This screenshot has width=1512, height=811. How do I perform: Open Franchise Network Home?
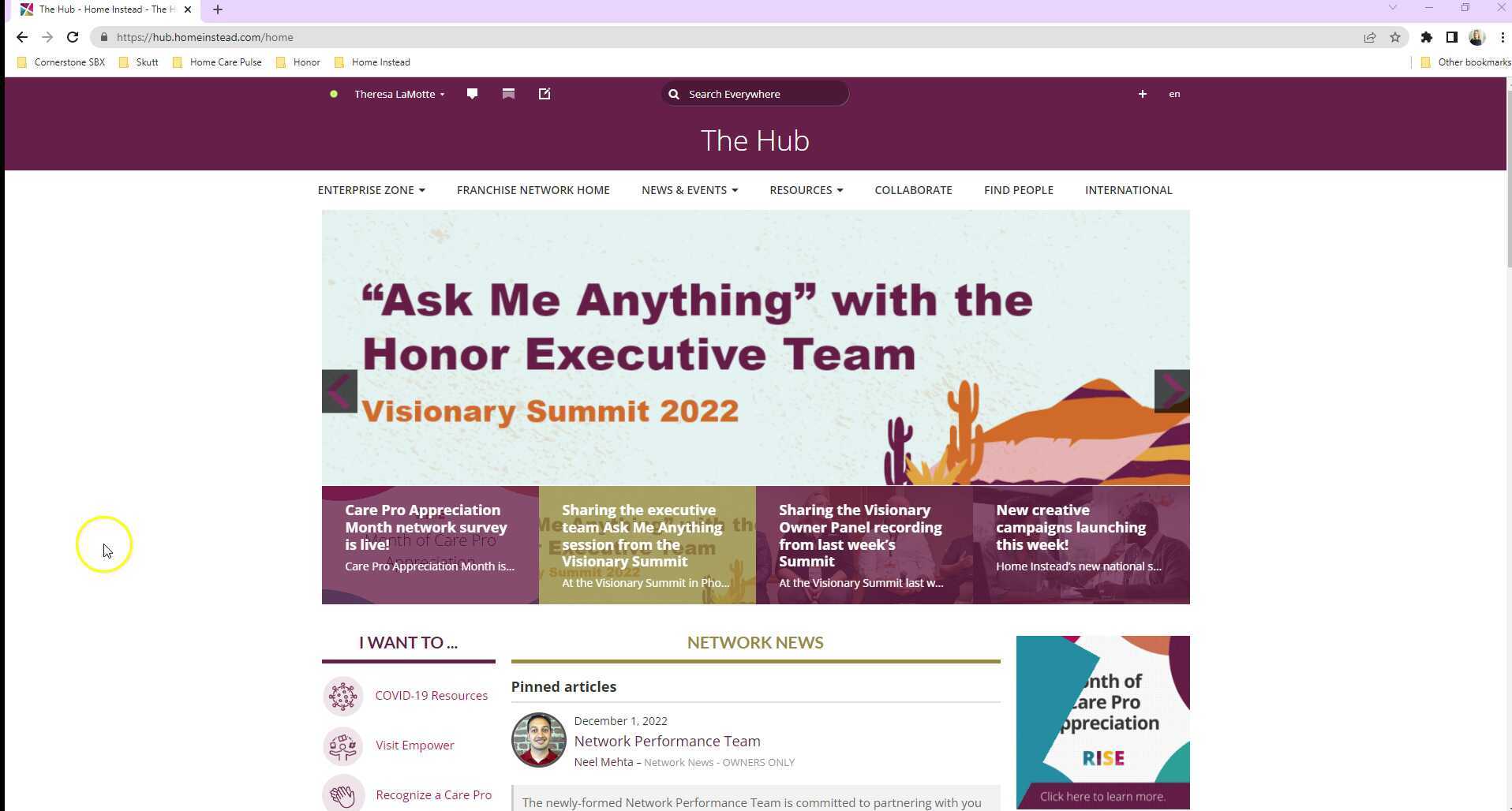(533, 190)
